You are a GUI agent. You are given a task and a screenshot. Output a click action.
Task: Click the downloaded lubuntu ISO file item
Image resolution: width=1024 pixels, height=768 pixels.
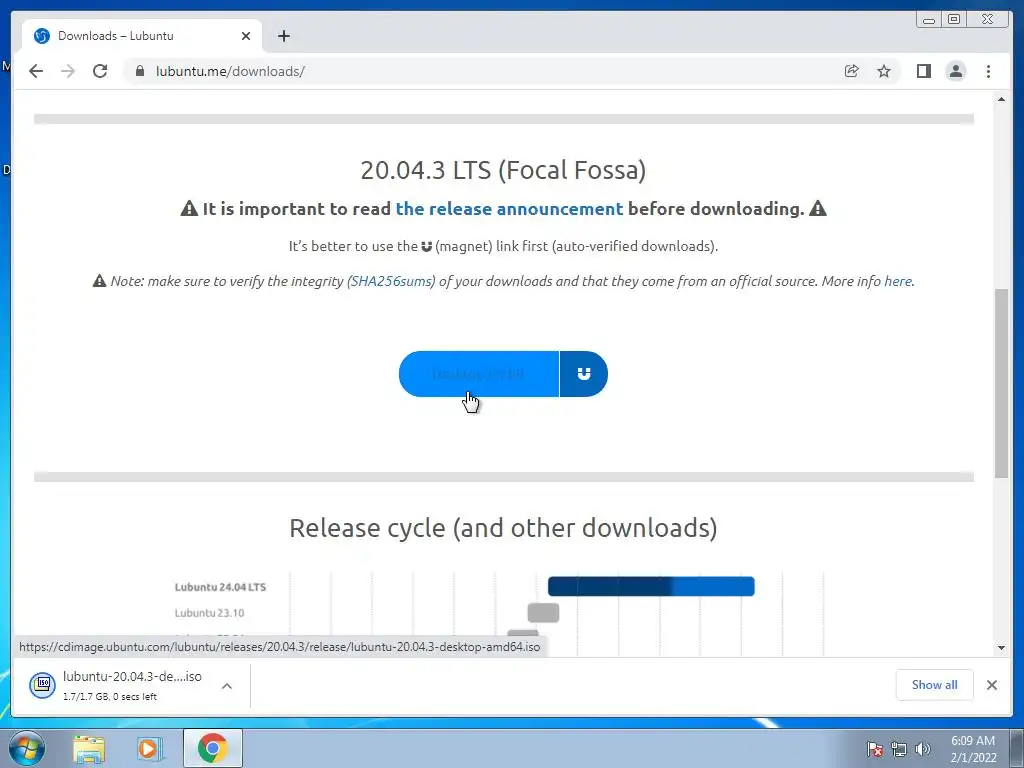(x=118, y=686)
